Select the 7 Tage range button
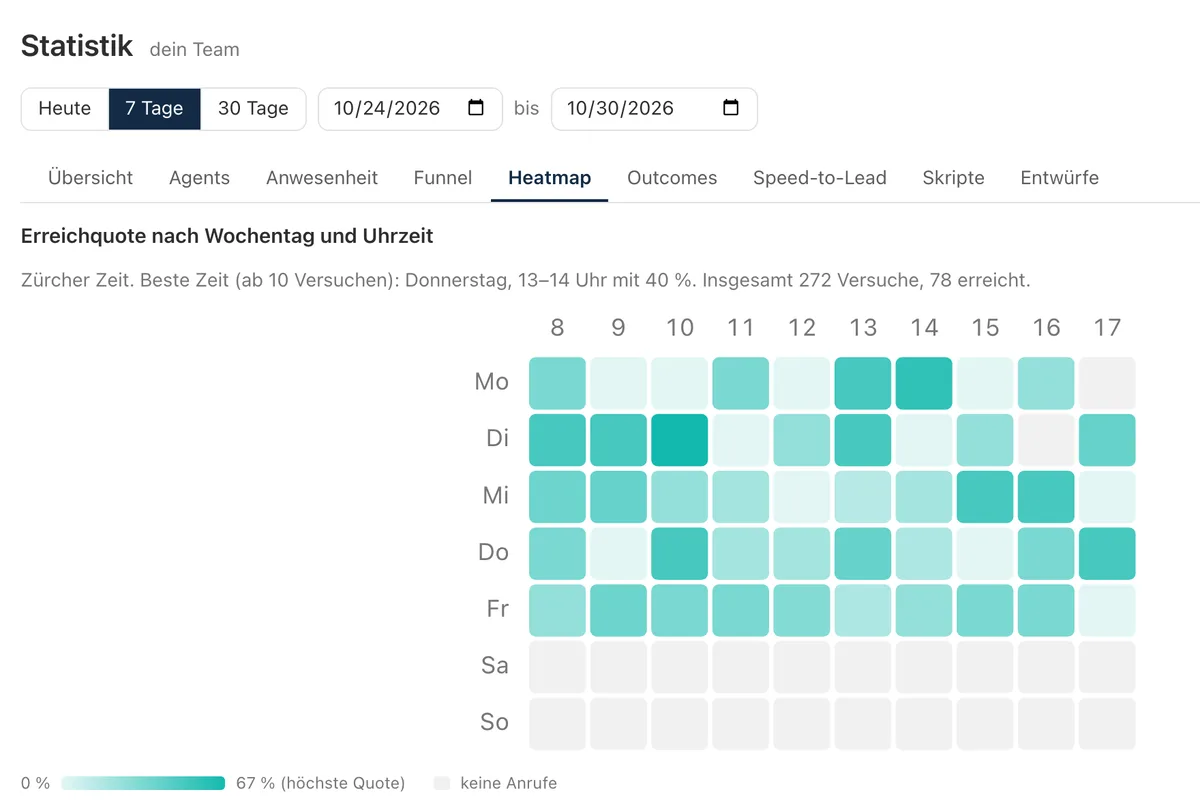This screenshot has width=1200, height=805. pyautogui.click(x=154, y=109)
